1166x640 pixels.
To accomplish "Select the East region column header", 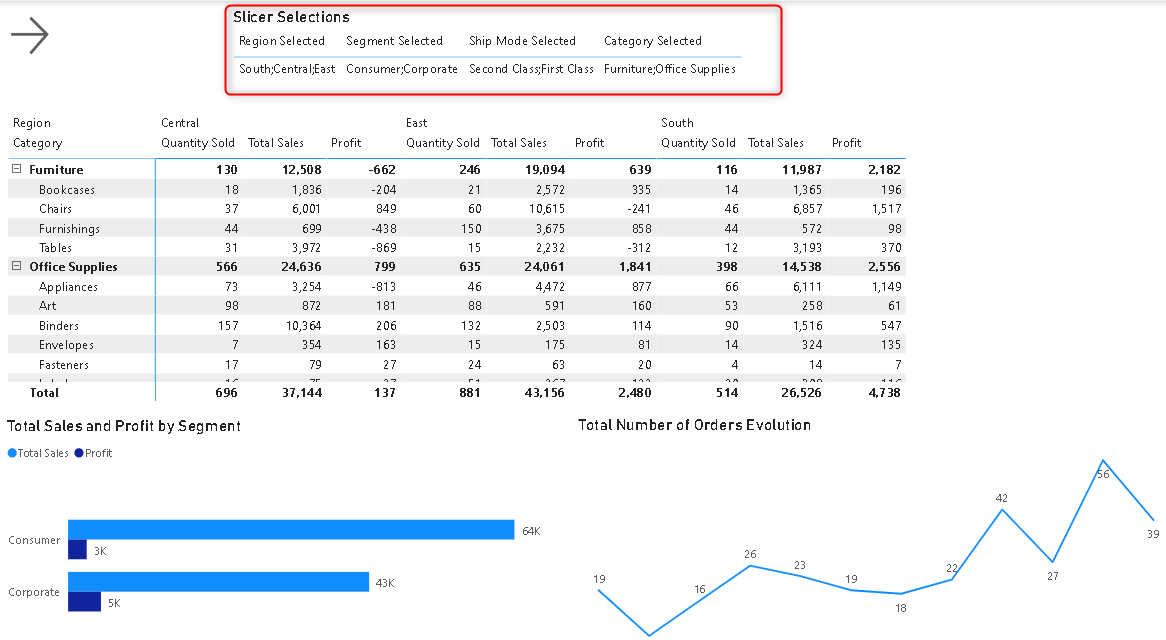I will [x=416, y=123].
